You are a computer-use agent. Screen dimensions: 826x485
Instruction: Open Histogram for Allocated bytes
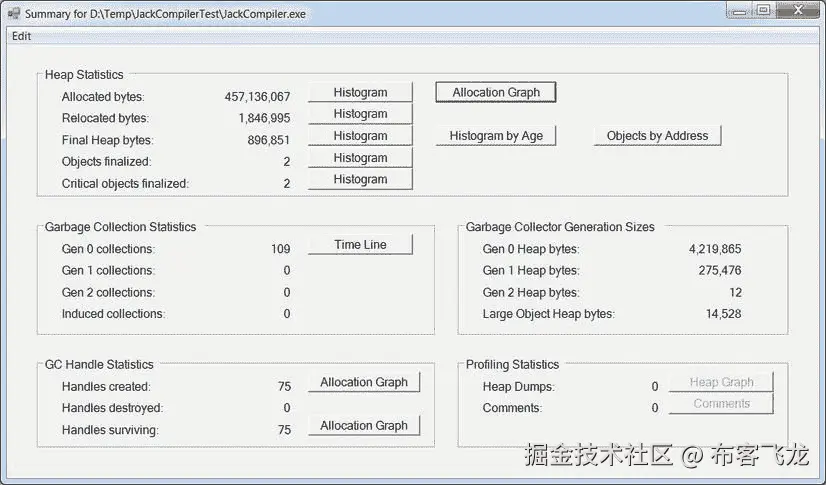coord(360,92)
